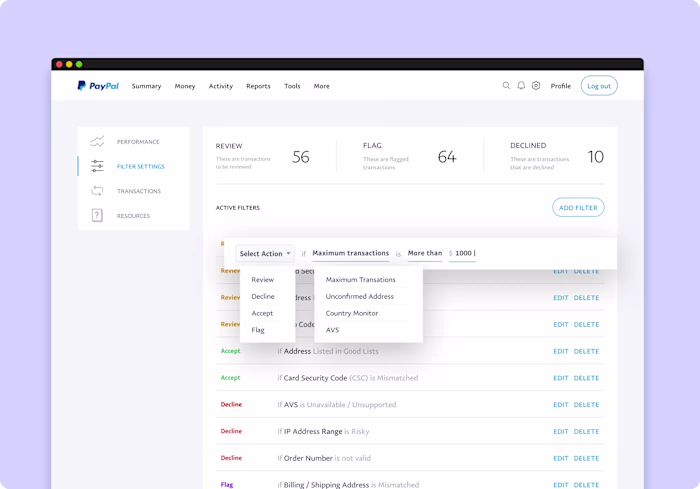This screenshot has height=489, width=700.
Task: Click the Filter Settings sliders icon
Action: pyautogui.click(x=97, y=166)
